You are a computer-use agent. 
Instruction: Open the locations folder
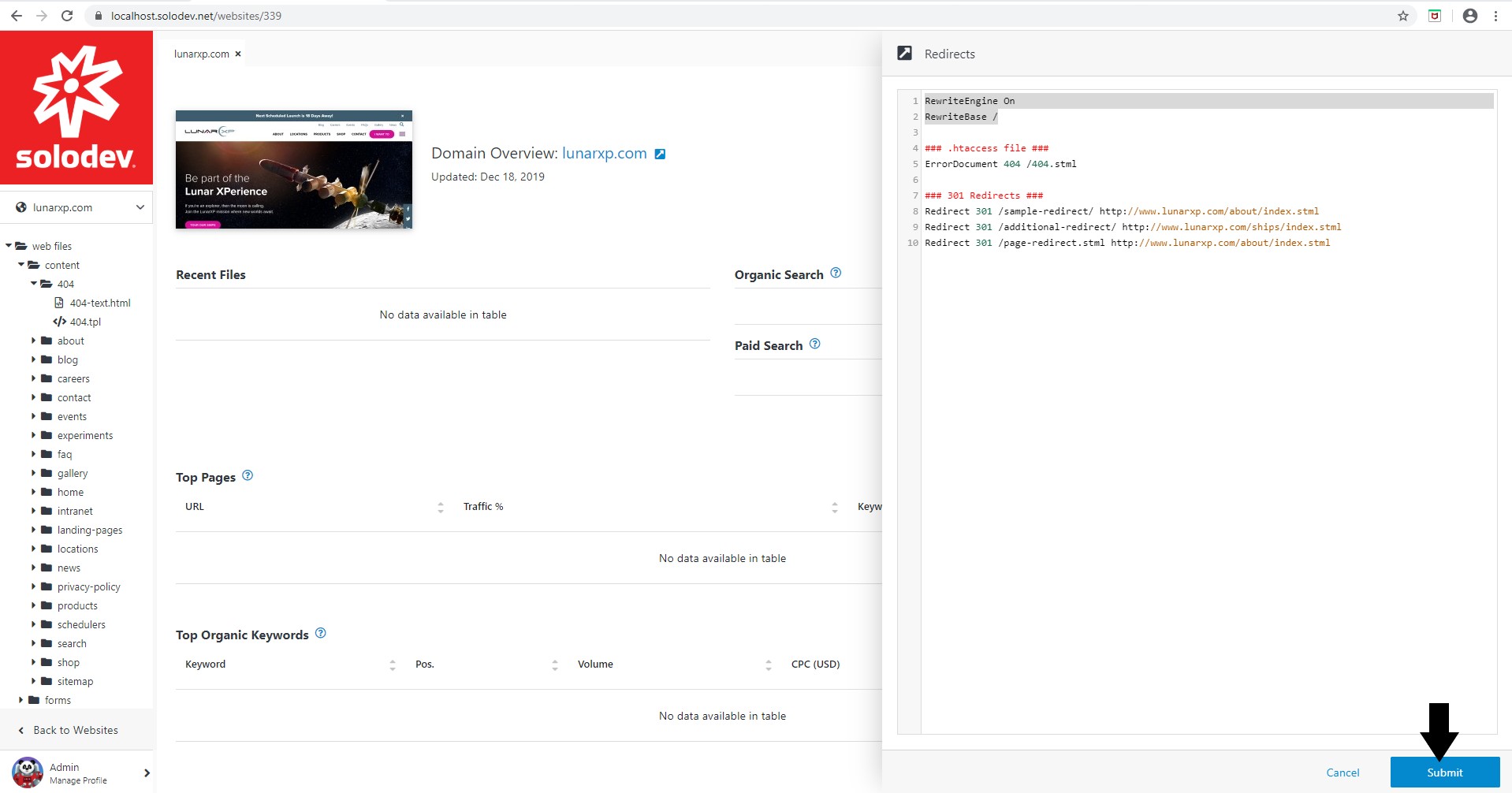point(77,549)
